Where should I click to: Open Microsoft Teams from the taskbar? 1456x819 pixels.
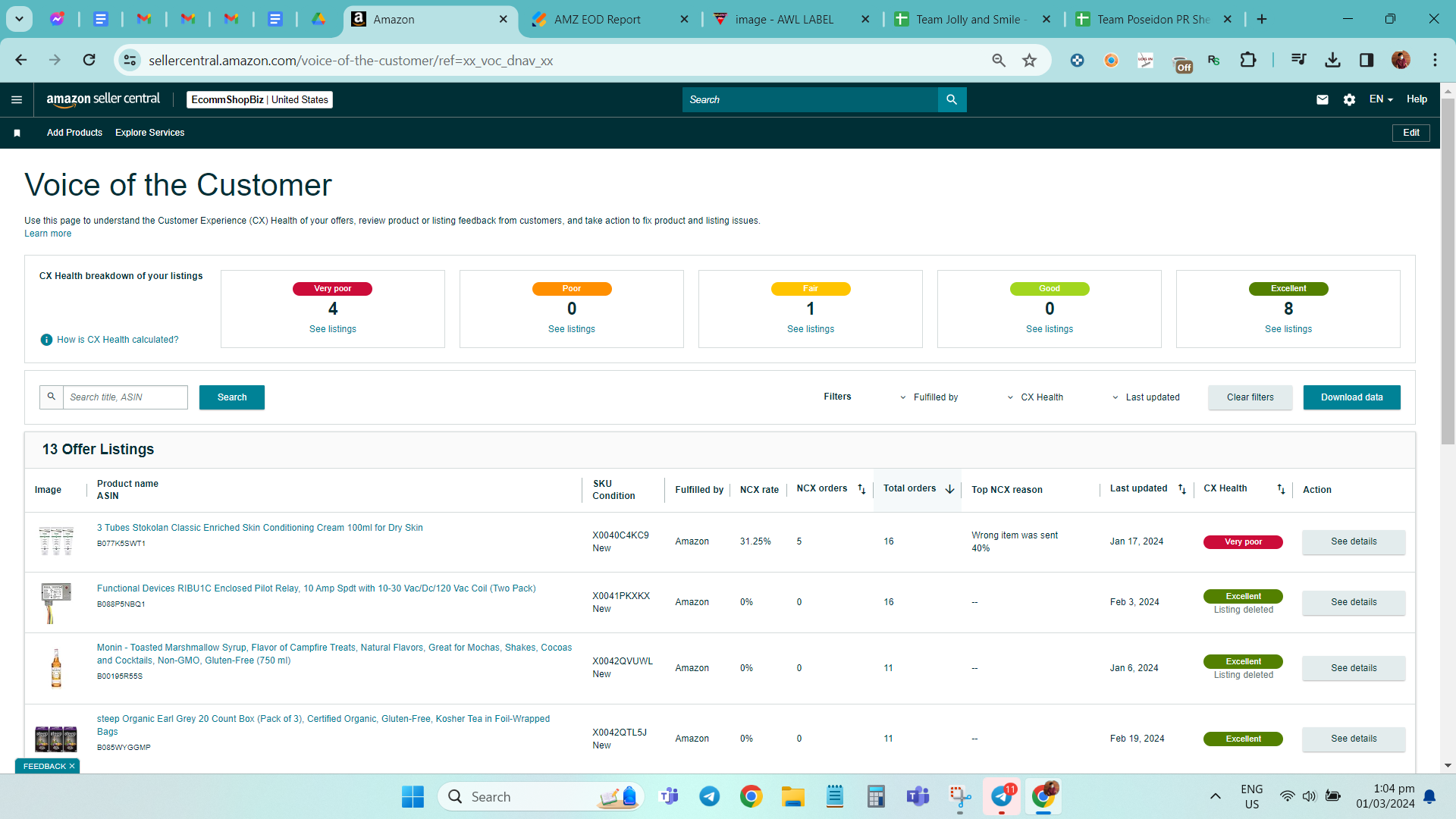coord(918,796)
